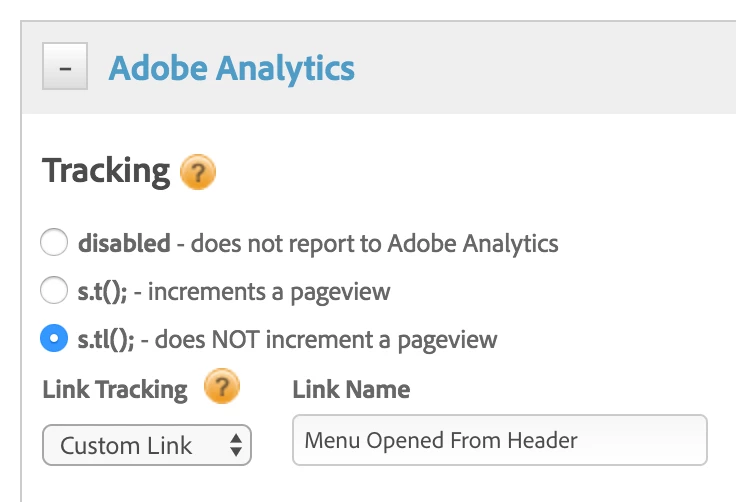This screenshot has height=502, width=736.
Task: Click the Link Tracking field label
Action: [115, 389]
